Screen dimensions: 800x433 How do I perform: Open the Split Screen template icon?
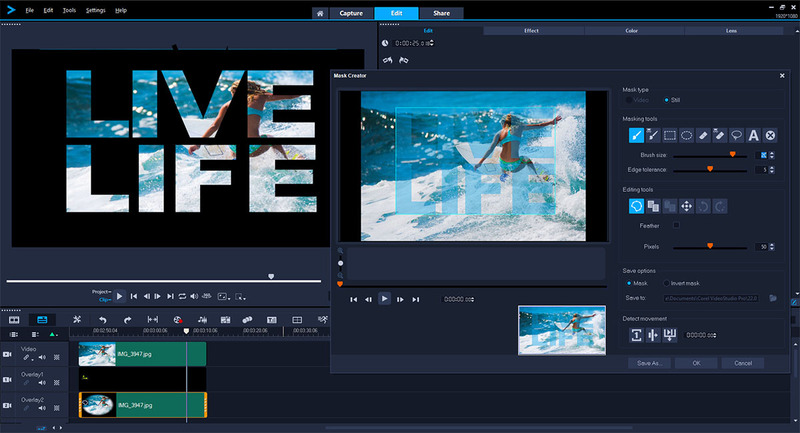[297, 320]
